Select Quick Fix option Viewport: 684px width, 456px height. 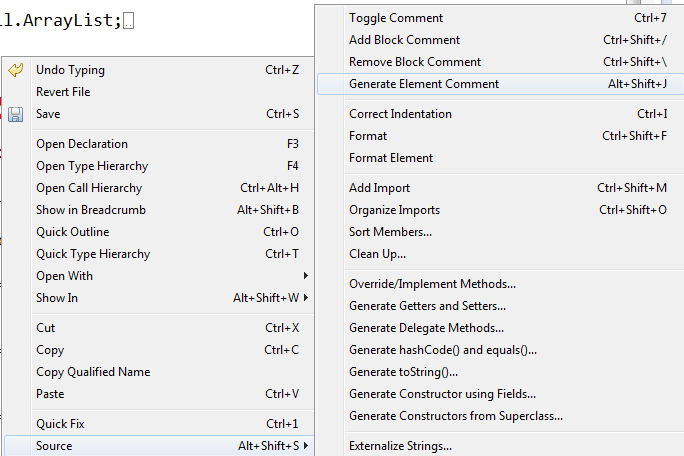(x=60, y=424)
